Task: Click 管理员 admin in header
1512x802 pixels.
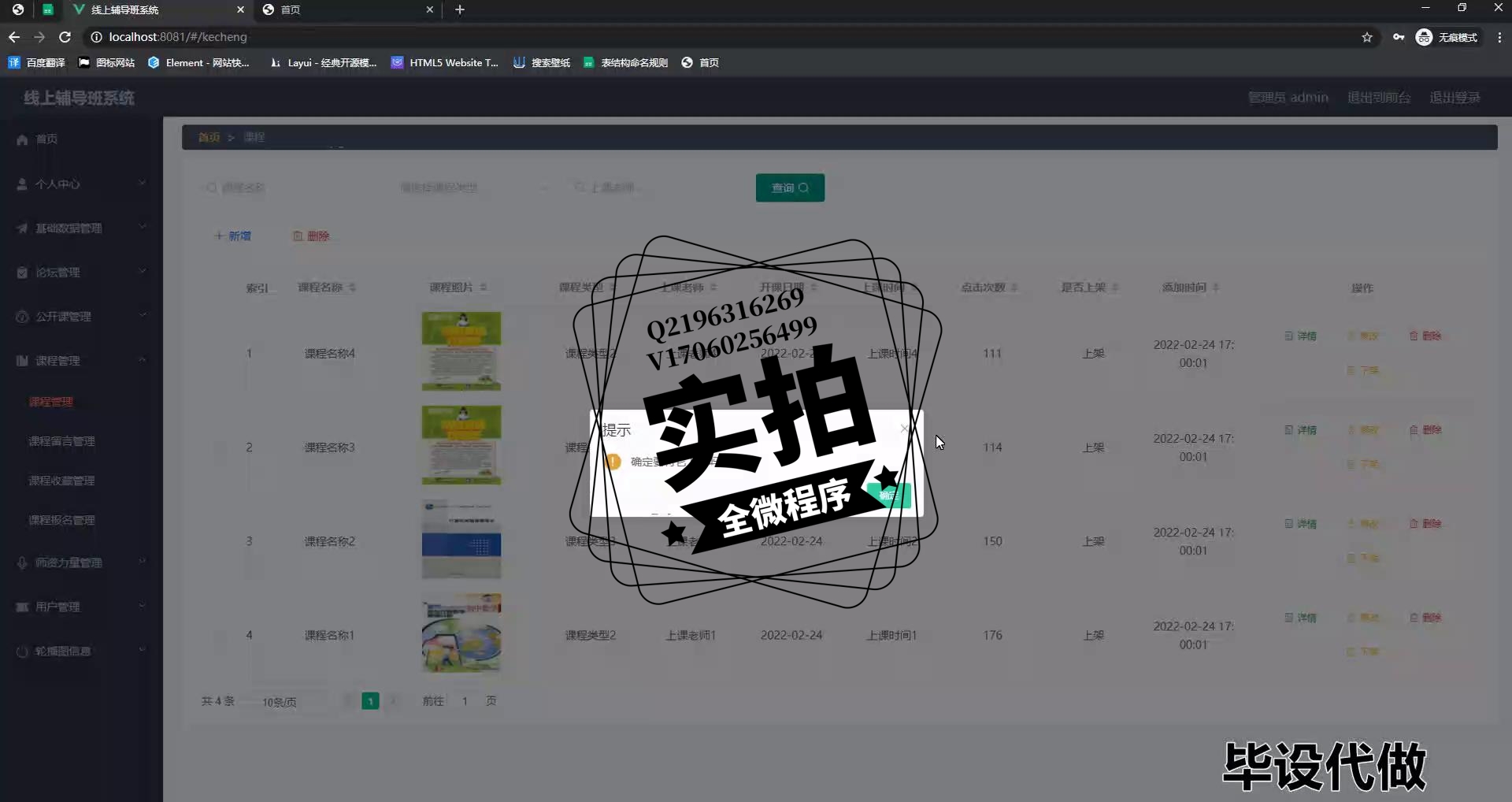Action: [x=1288, y=98]
